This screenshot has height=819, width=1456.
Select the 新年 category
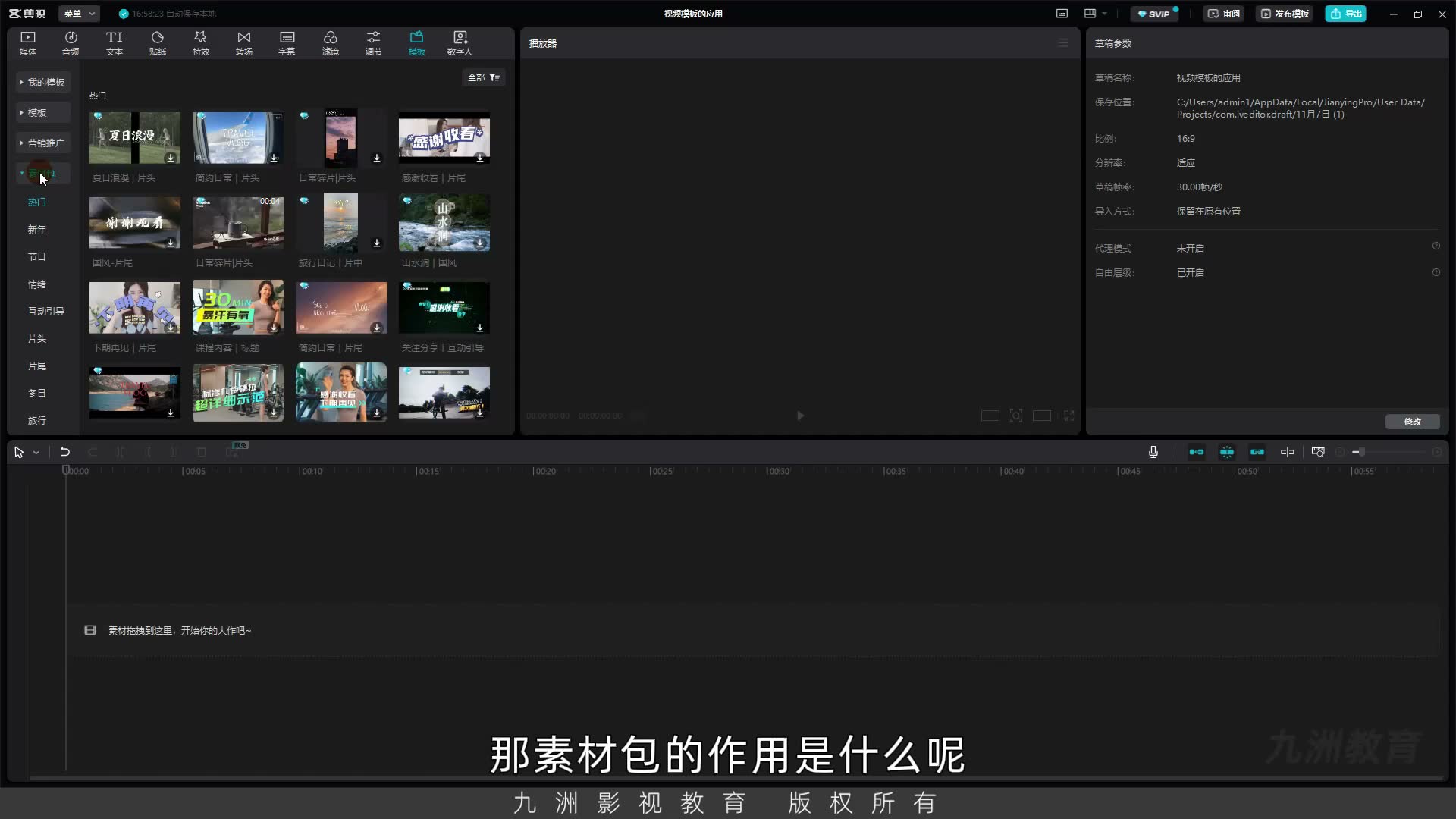(37, 229)
